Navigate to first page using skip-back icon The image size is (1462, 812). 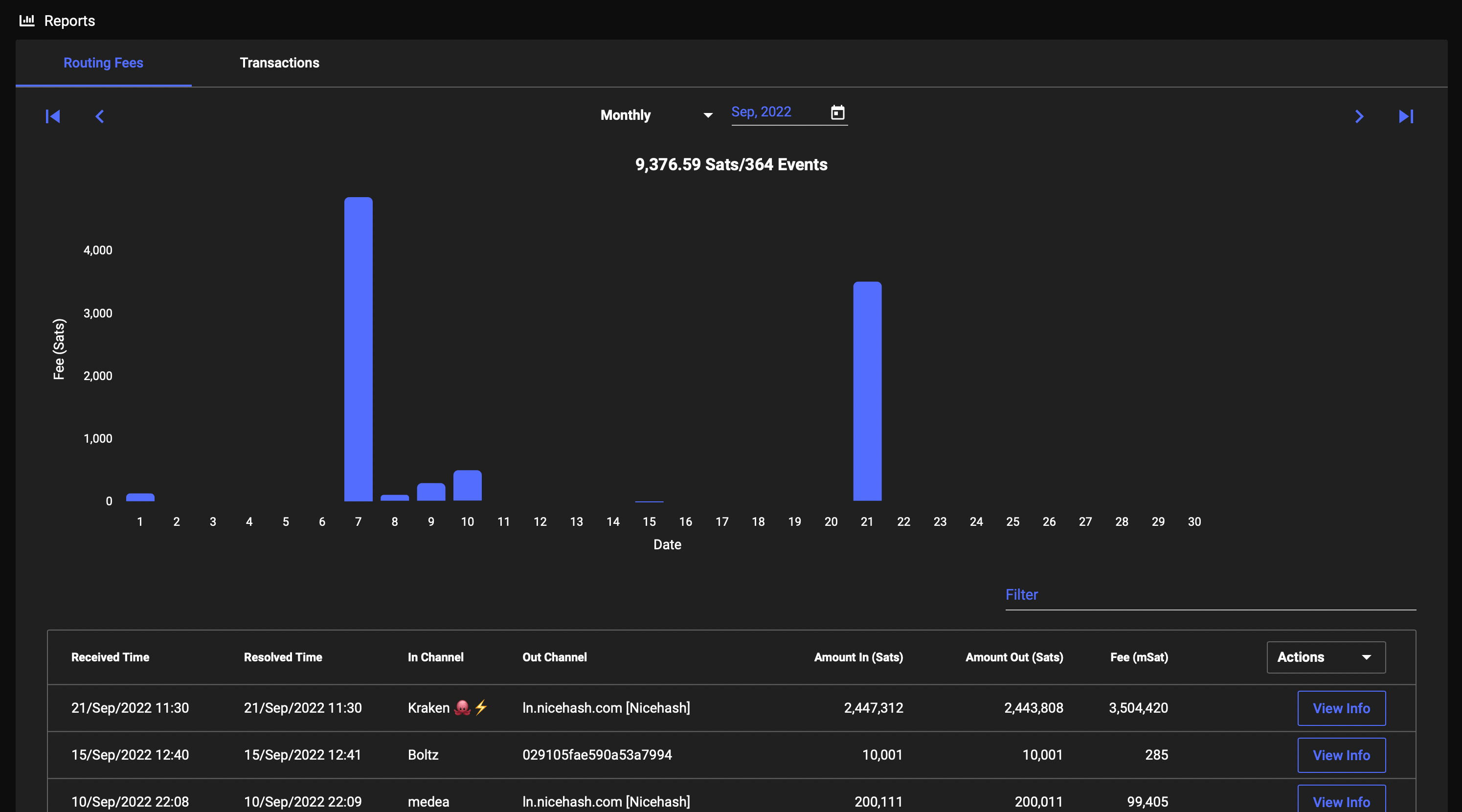[x=53, y=115]
